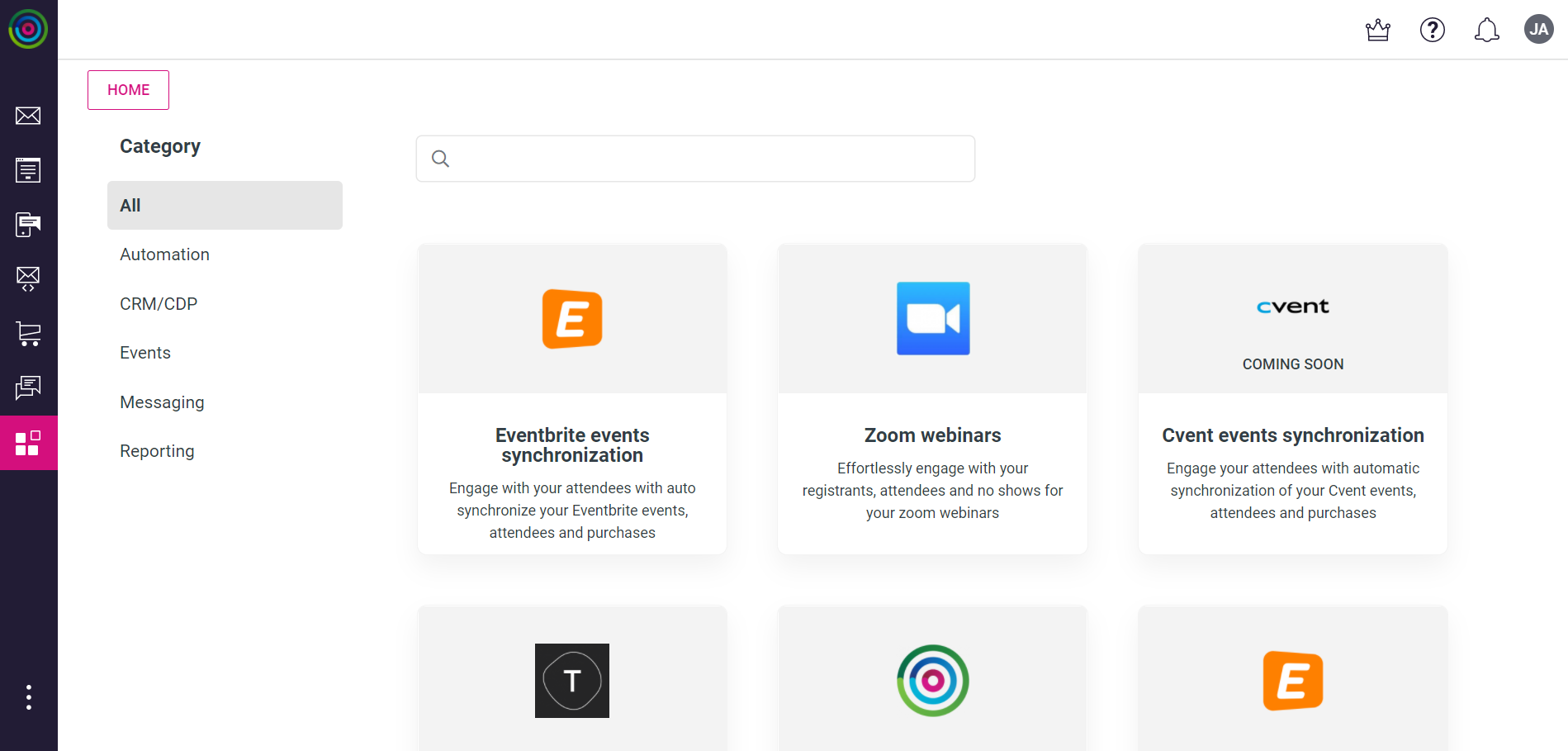Filter integrations by Events category

click(x=144, y=352)
